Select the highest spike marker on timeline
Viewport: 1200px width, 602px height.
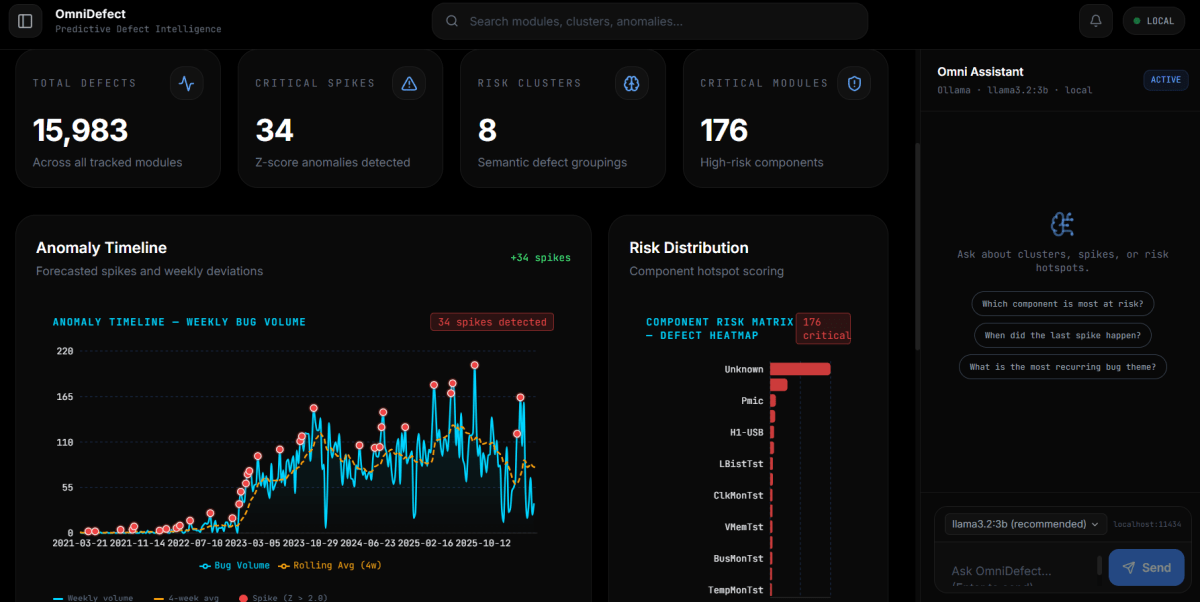click(474, 365)
